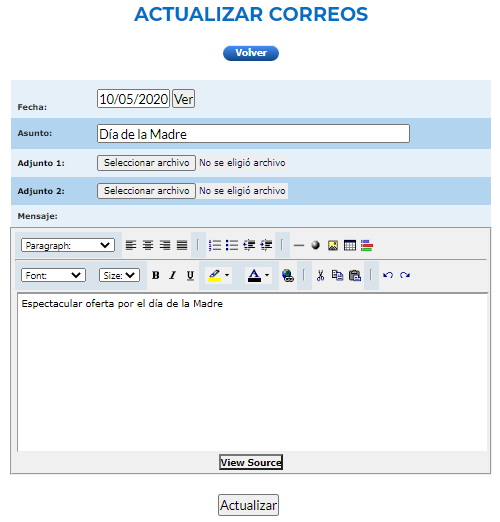Screen dimensions: 500x522
Task: Insert a hyperlink with globe icon
Action: point(288,276)
